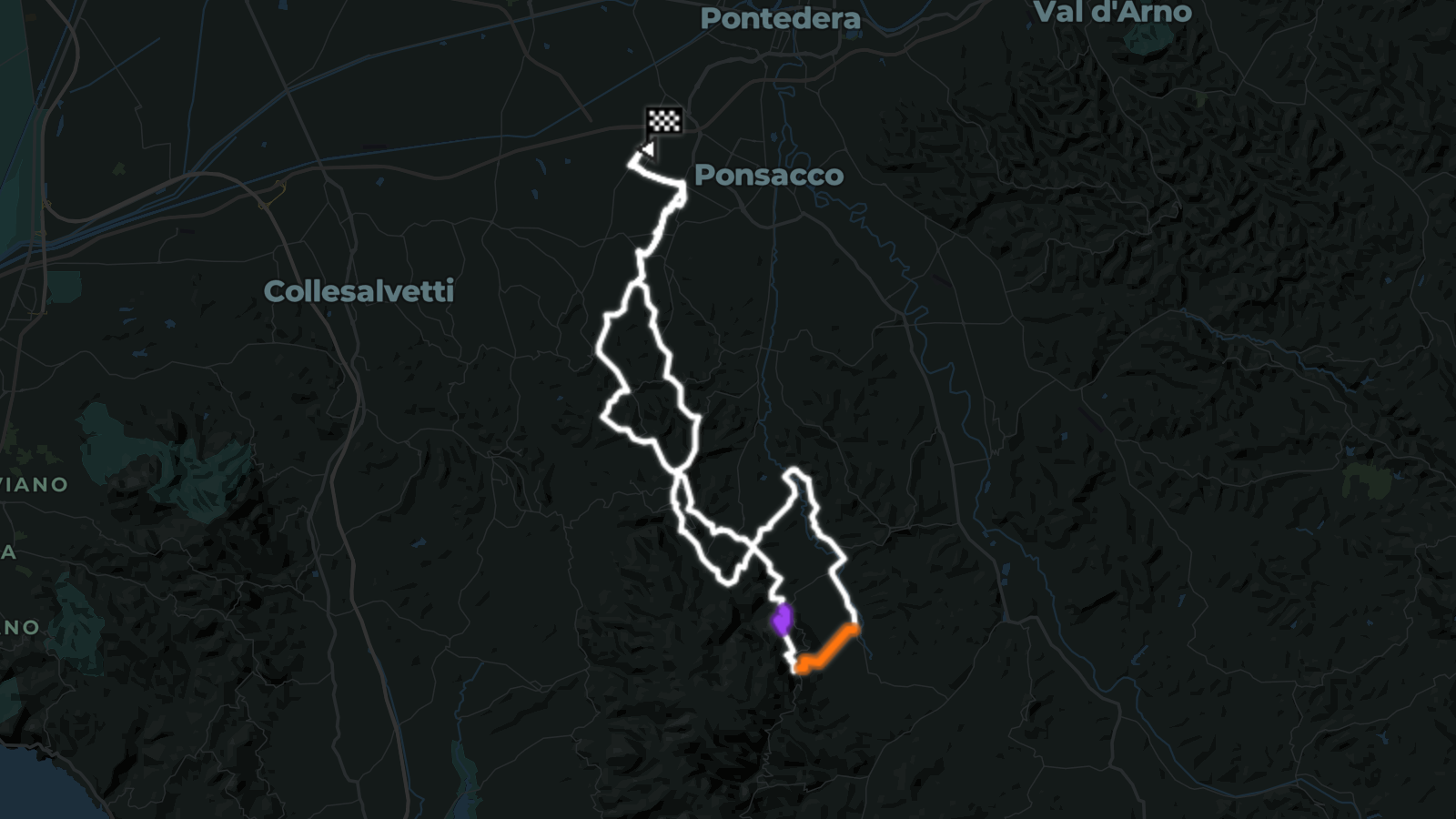Click the checkered finish flag icon
Image resolution: width=1456 pixels, height=819 pixels.
[664, 120]
